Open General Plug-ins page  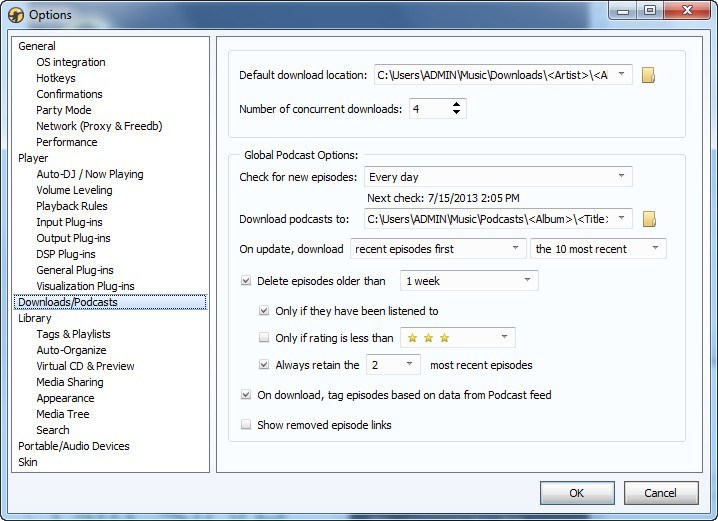click(75, 271)
